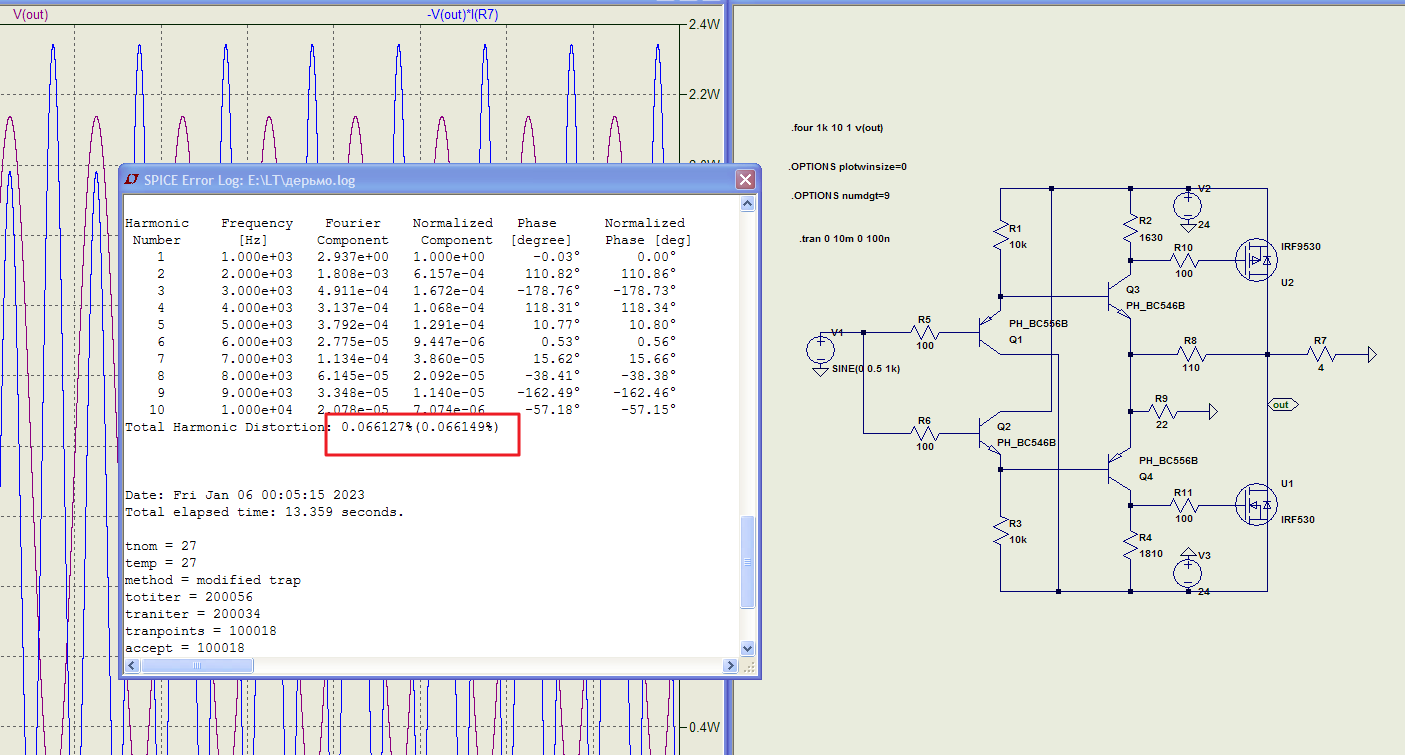Close the SPICE Error Log window

pos(744,180)
